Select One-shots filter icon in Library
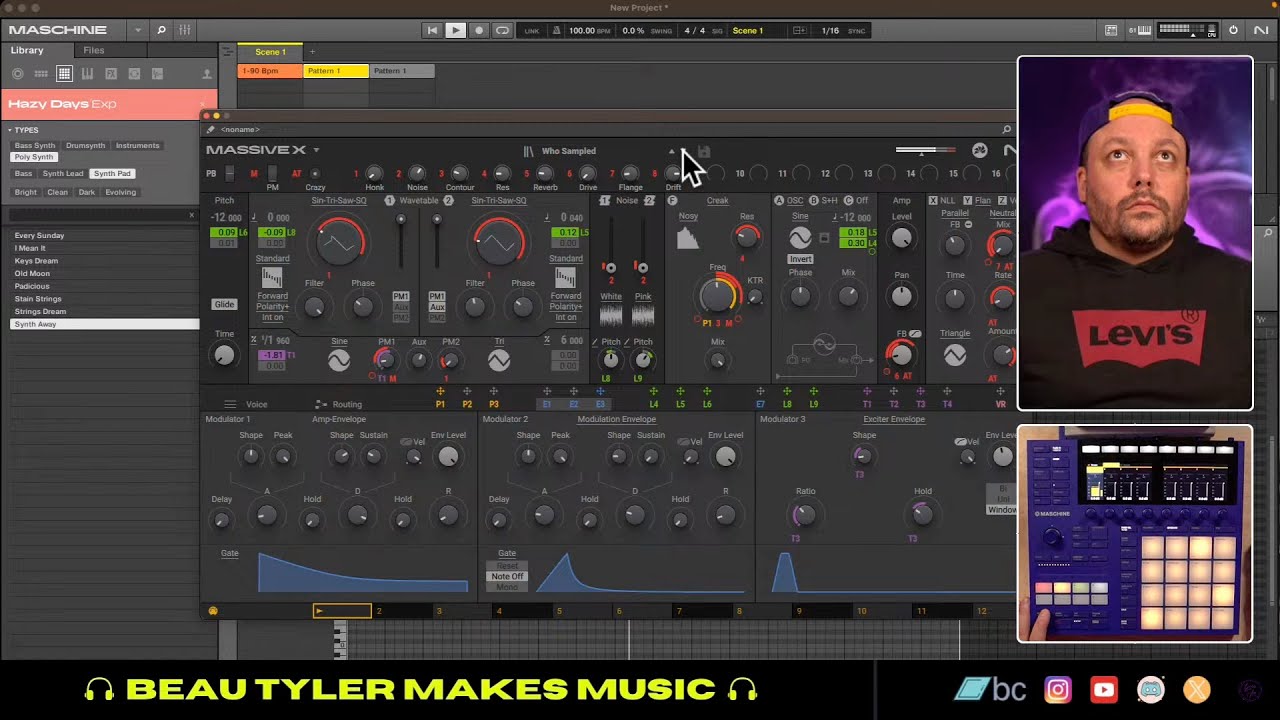Screen dimensions: 1280x720 click(x=157, y=74)
